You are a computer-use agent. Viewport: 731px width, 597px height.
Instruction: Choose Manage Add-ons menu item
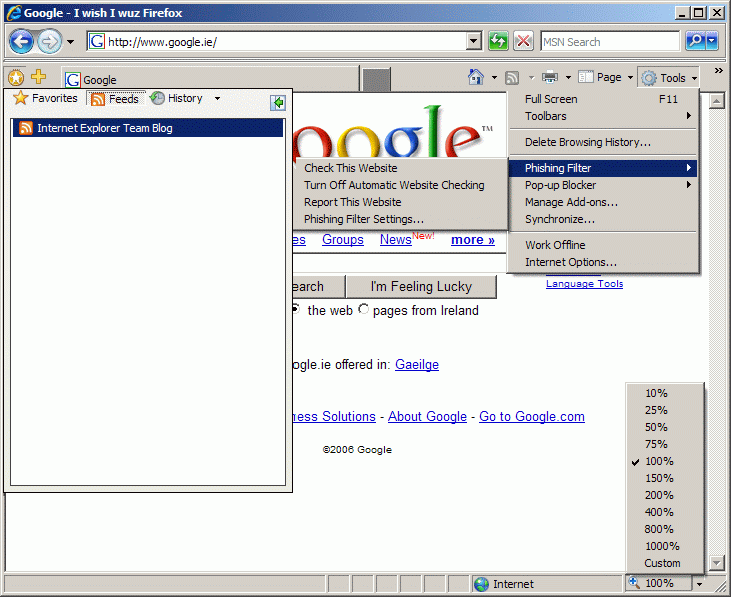click(603, 202)
